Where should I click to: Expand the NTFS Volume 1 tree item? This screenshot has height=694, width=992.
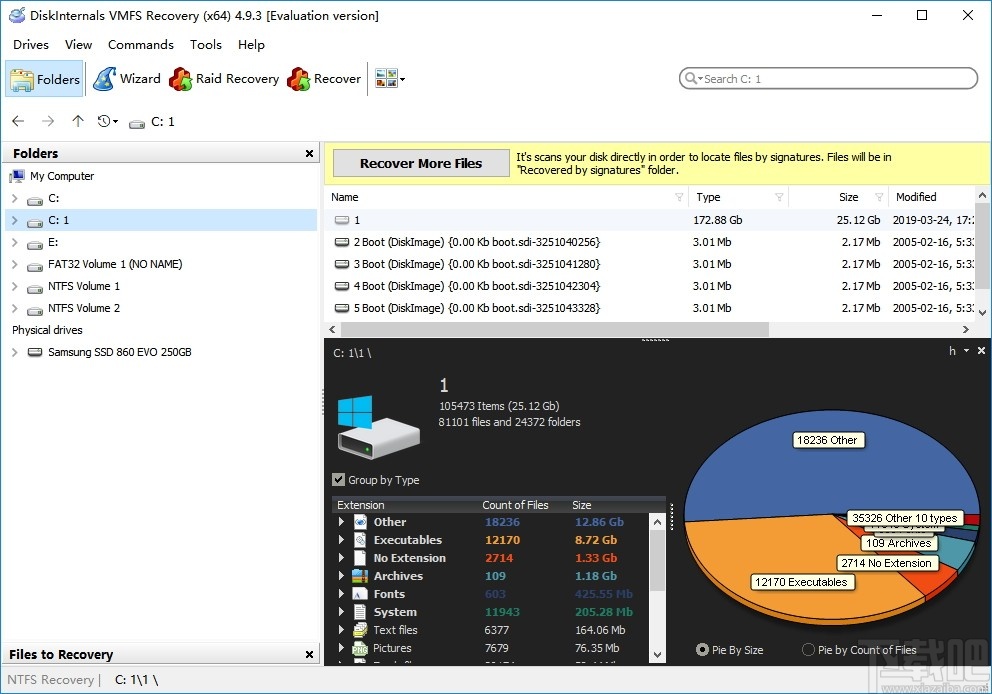tap(14, 286)
